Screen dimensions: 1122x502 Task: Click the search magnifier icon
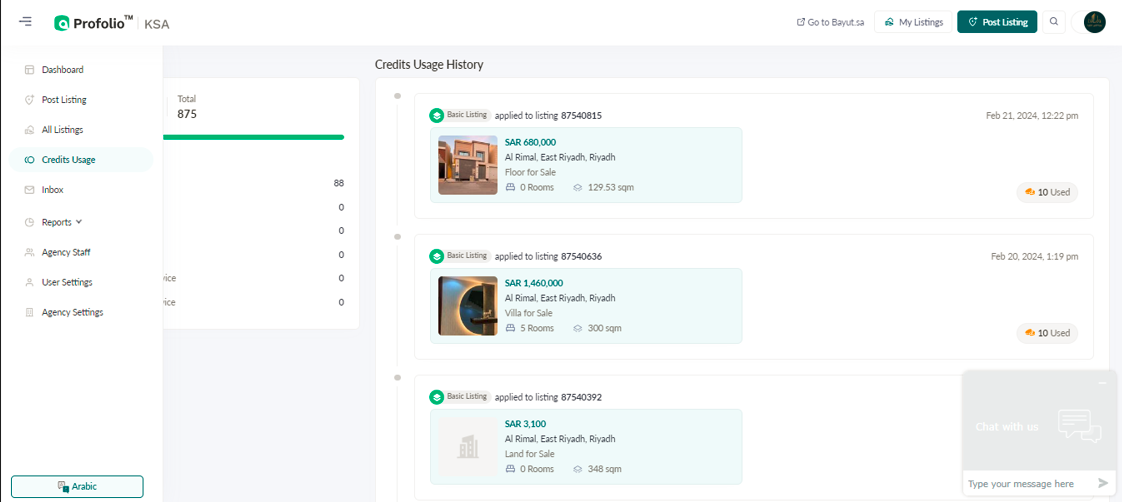(1054, 22)
